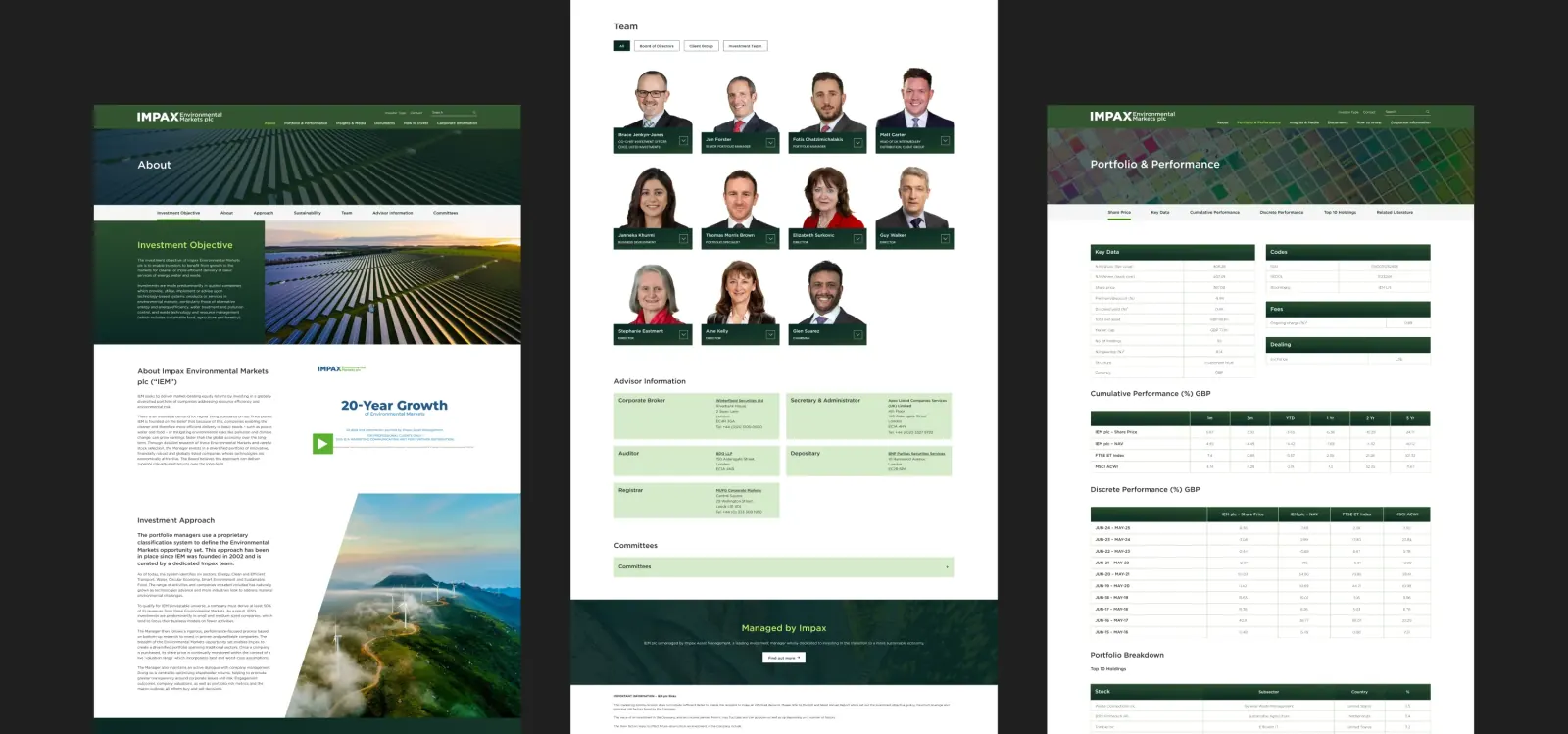Filter the team by Investment Team
Image resolution: width=1568 pixels, height=734 pixels.
tap(745, 46)
